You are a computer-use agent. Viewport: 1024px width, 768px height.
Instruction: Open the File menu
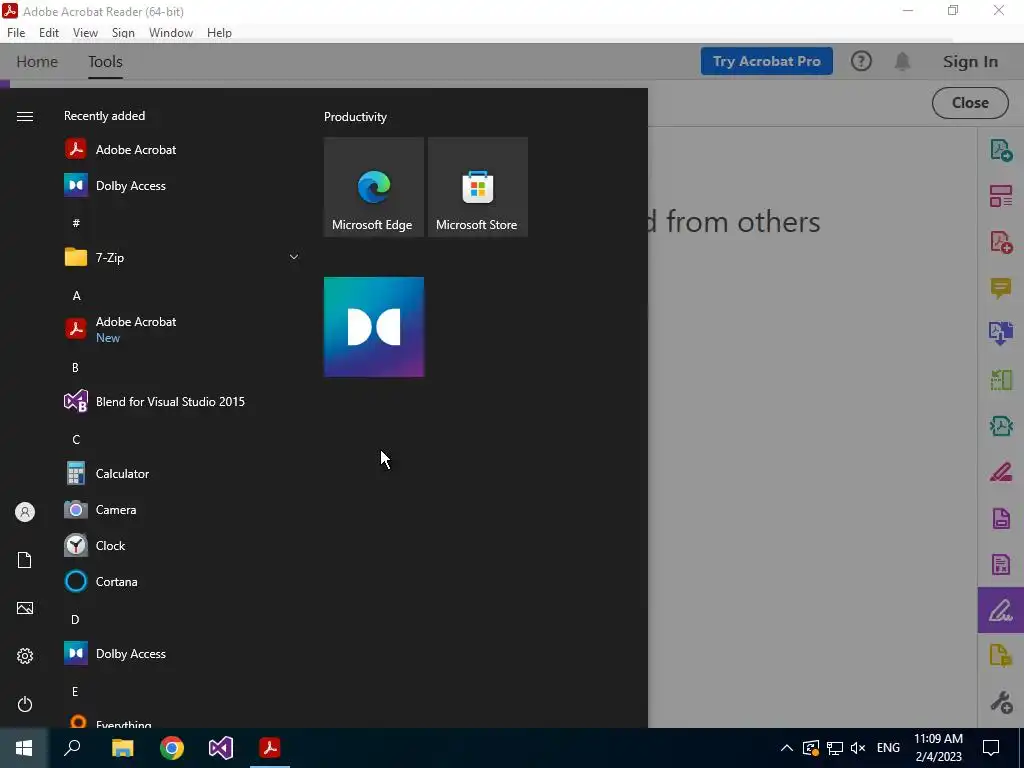16,33
